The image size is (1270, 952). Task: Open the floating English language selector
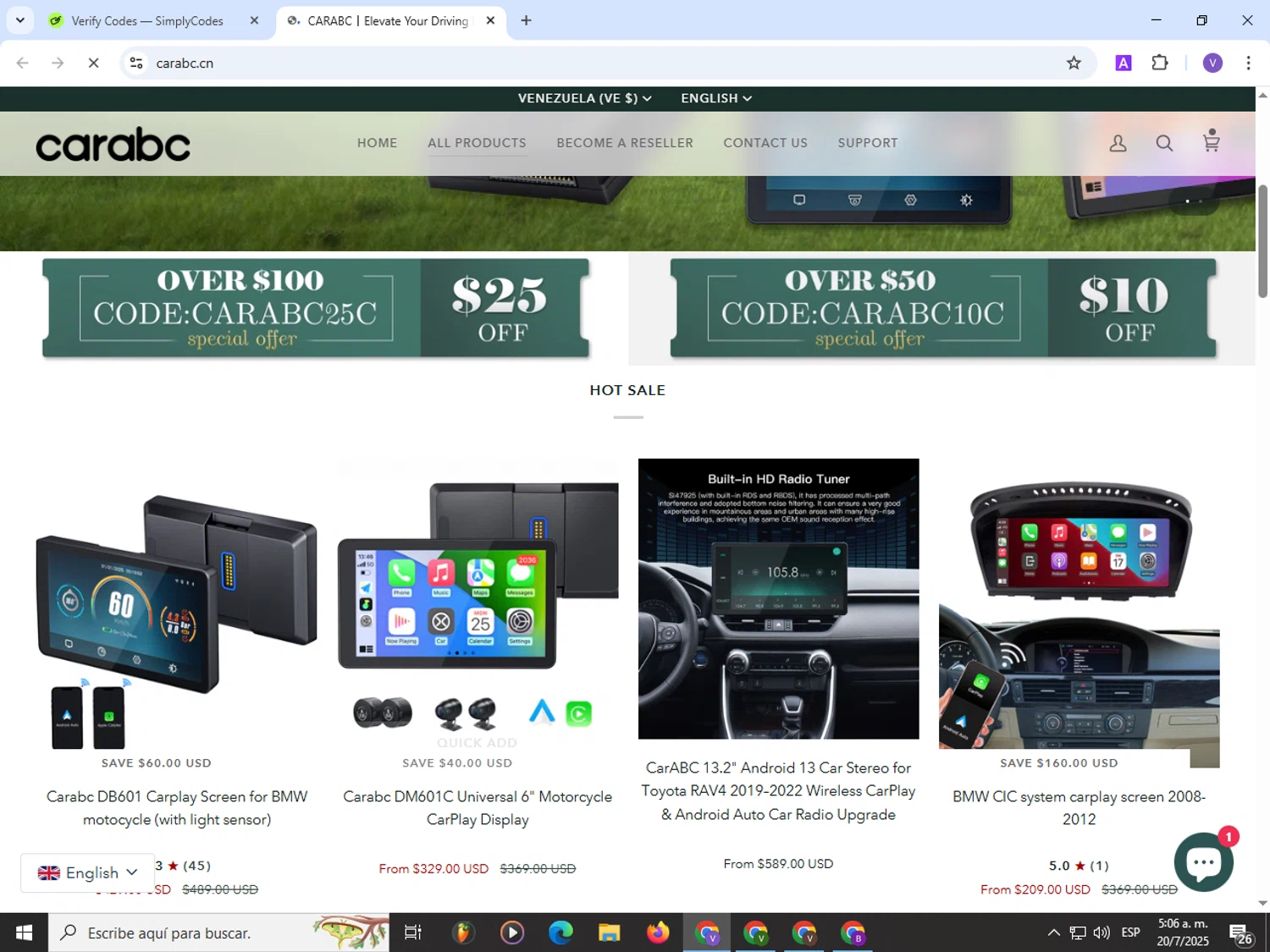pyautogui.click(x=87, y=872)
